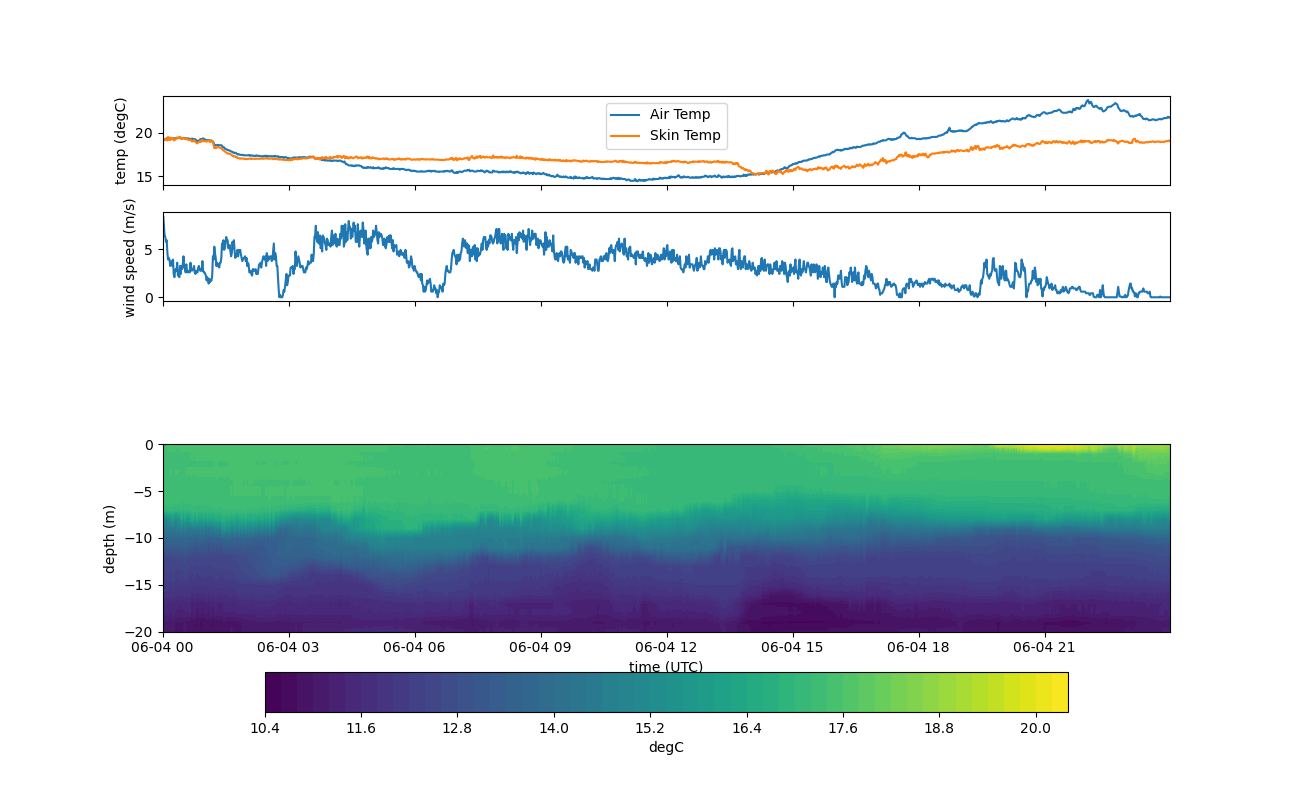This screenshot has height=800, width=1300.
Task: Click the Air Temp legend entry
Action: point(680,115)
